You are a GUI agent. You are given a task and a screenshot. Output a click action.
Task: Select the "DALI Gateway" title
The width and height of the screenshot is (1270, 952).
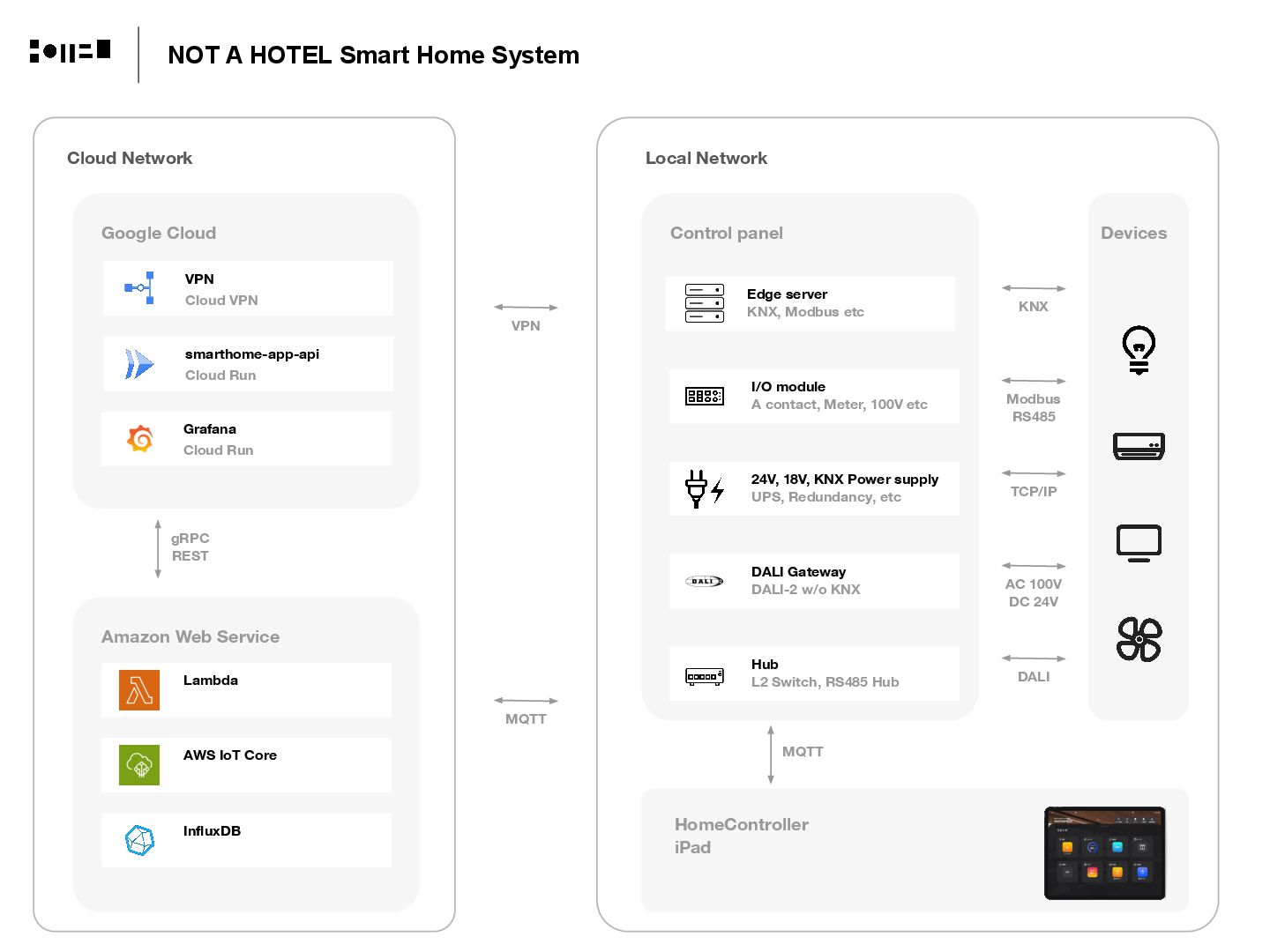coord(799,572)
